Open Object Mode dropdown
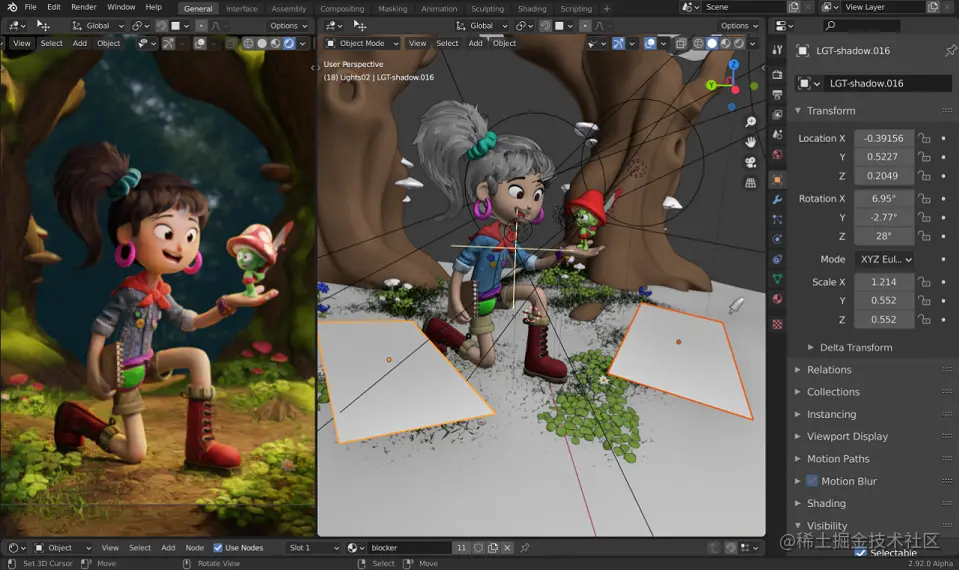 click(362, 43)
